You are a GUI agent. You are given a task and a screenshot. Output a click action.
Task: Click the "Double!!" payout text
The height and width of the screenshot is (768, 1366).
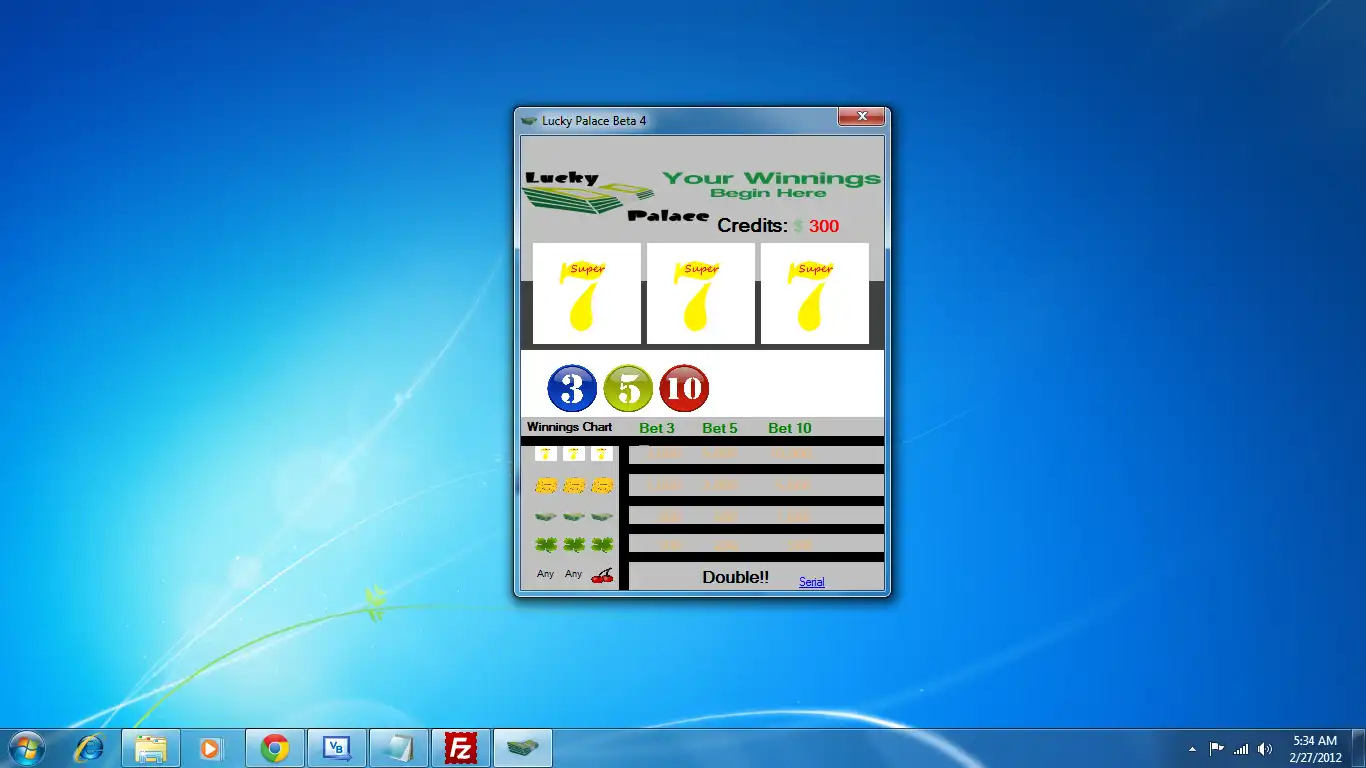[x=736, y=577]
